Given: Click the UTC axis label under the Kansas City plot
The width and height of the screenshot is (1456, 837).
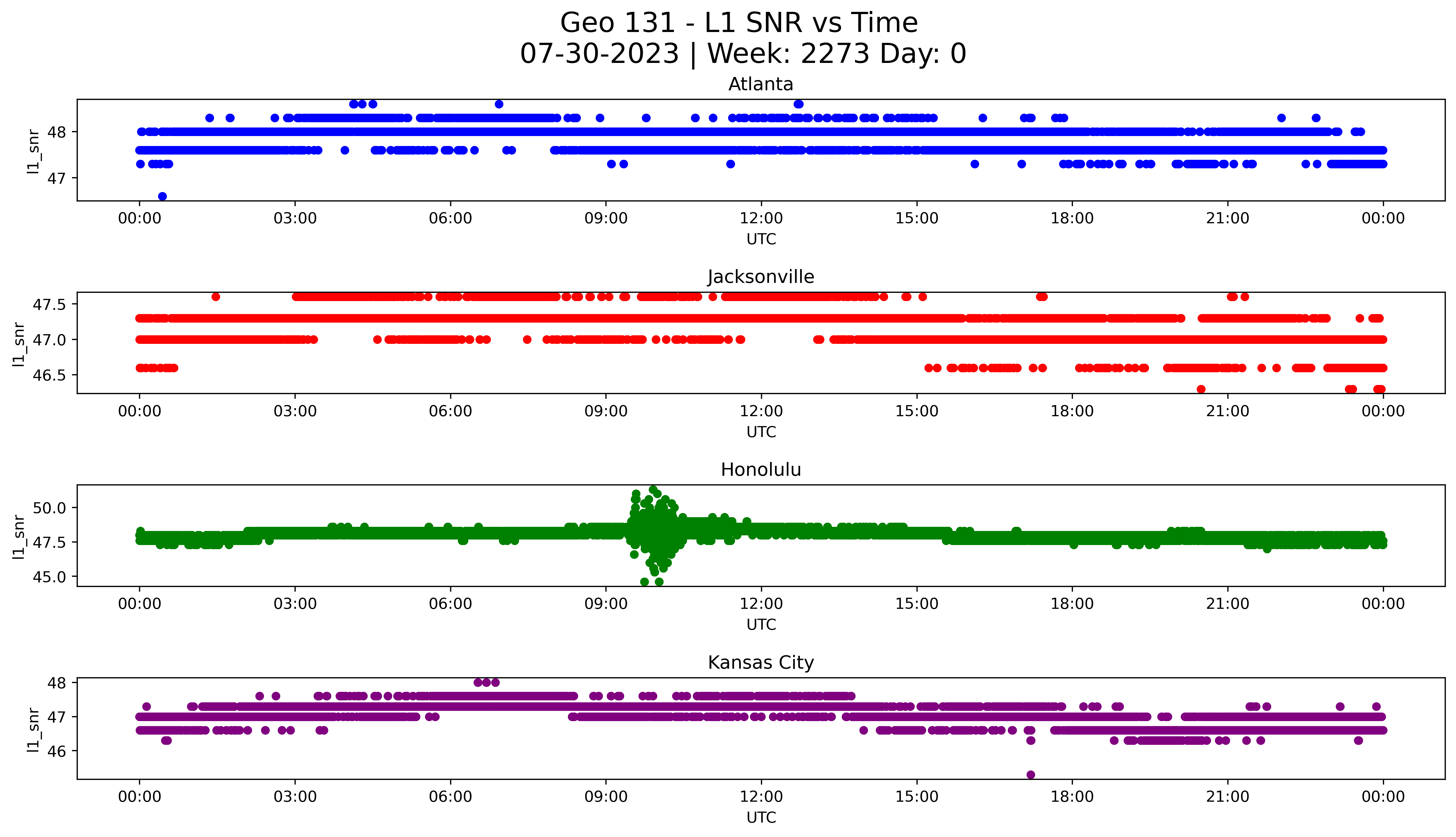Looking at the screenshot, I should pos(761,817).
